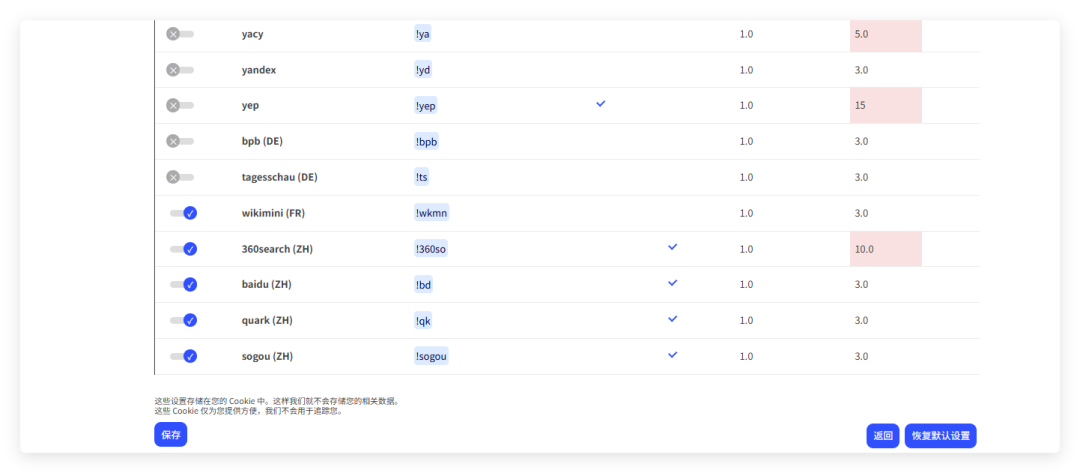This screenshot has height=473, width=1080.
Task: Click 恢复默认设置 reset defaults button
Action: (940, 436)
